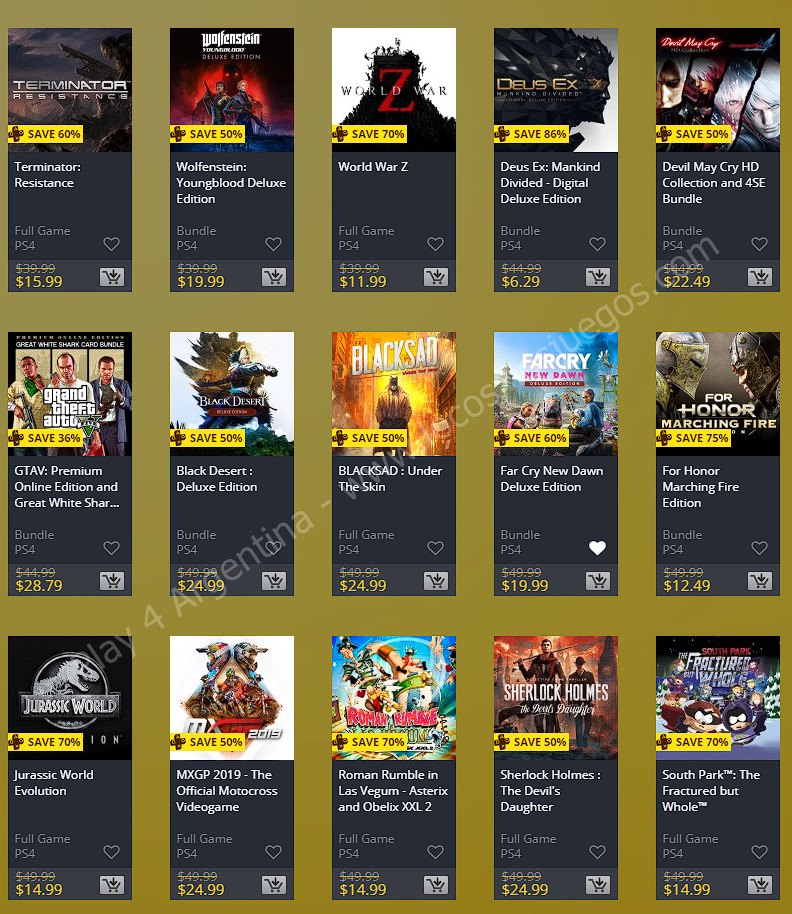Viewport: 792px width, 914px height.
Task: Open Far Cry New Dawn cover image
Action: (x=556, y=394)
